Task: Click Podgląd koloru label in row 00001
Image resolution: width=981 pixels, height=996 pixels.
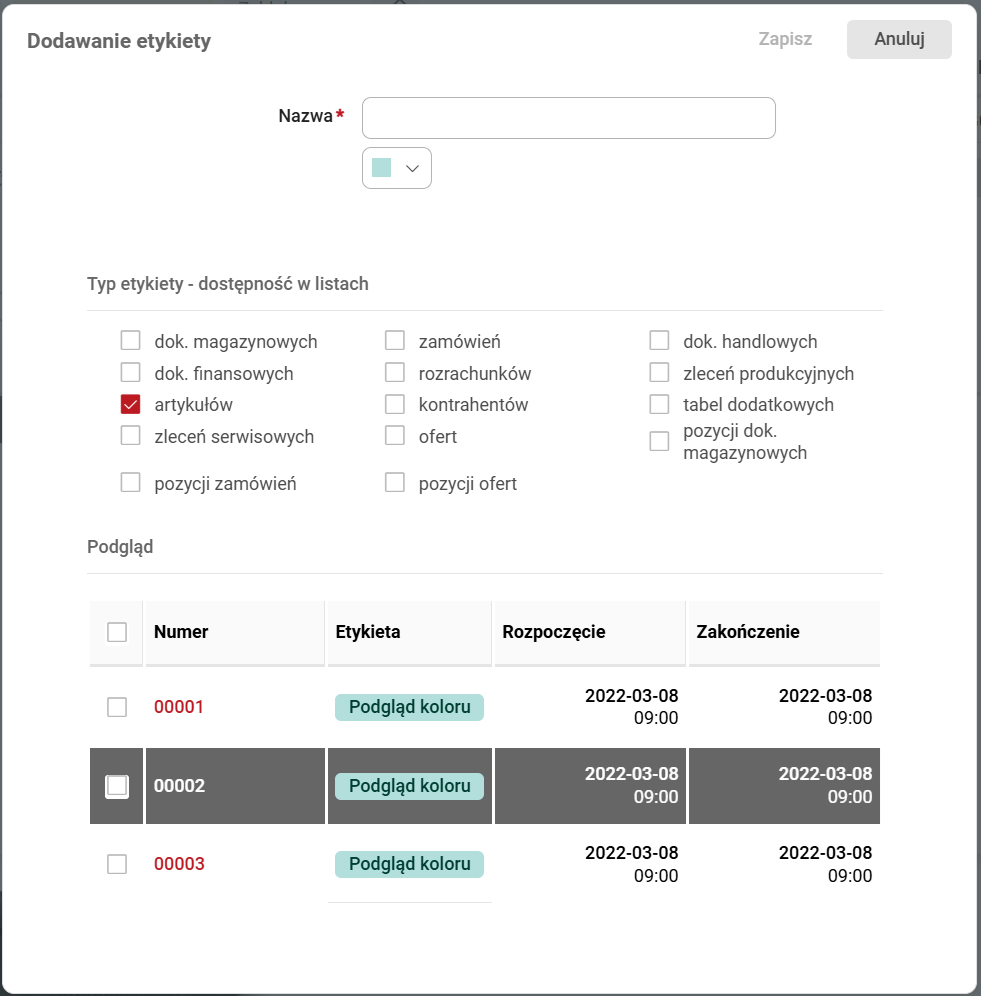Action: tap(409, 707)
